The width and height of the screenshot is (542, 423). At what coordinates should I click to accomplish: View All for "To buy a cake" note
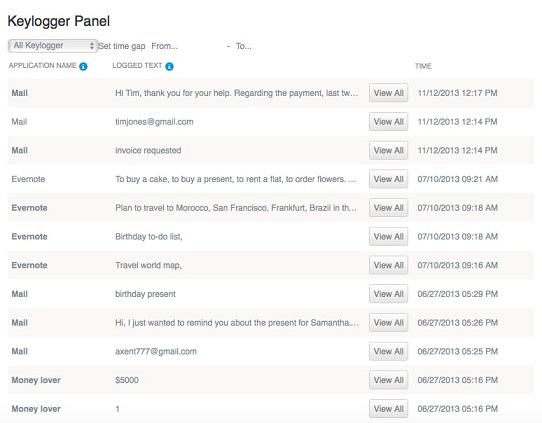pyautogui.click(x=389, y=179)
